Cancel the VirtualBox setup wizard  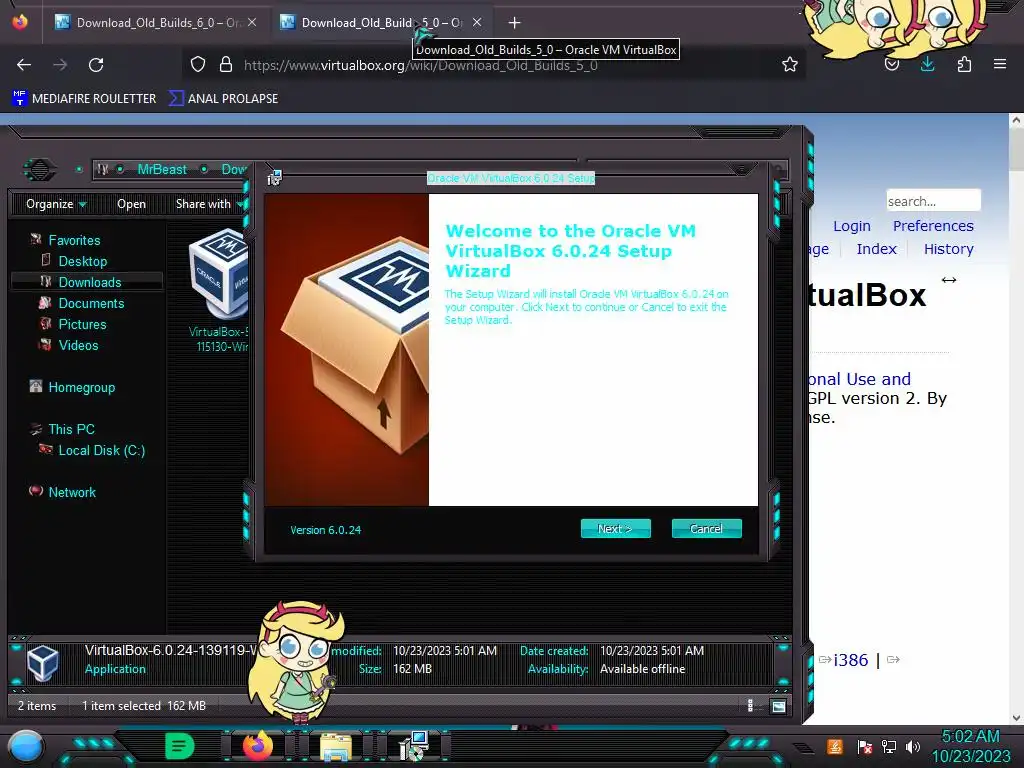(706, 528)
